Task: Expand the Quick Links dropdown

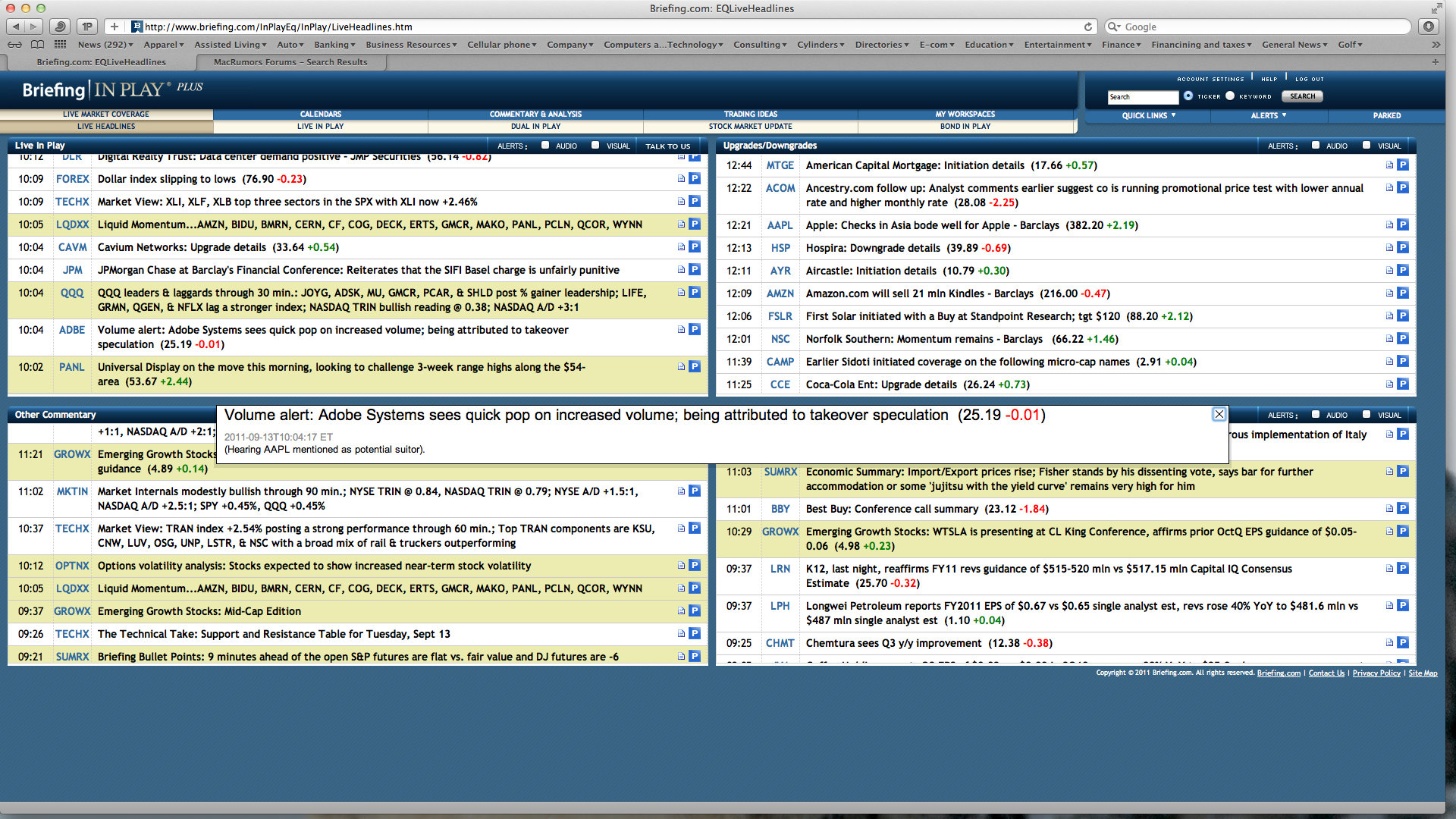Action: [x=1148, y=115]
